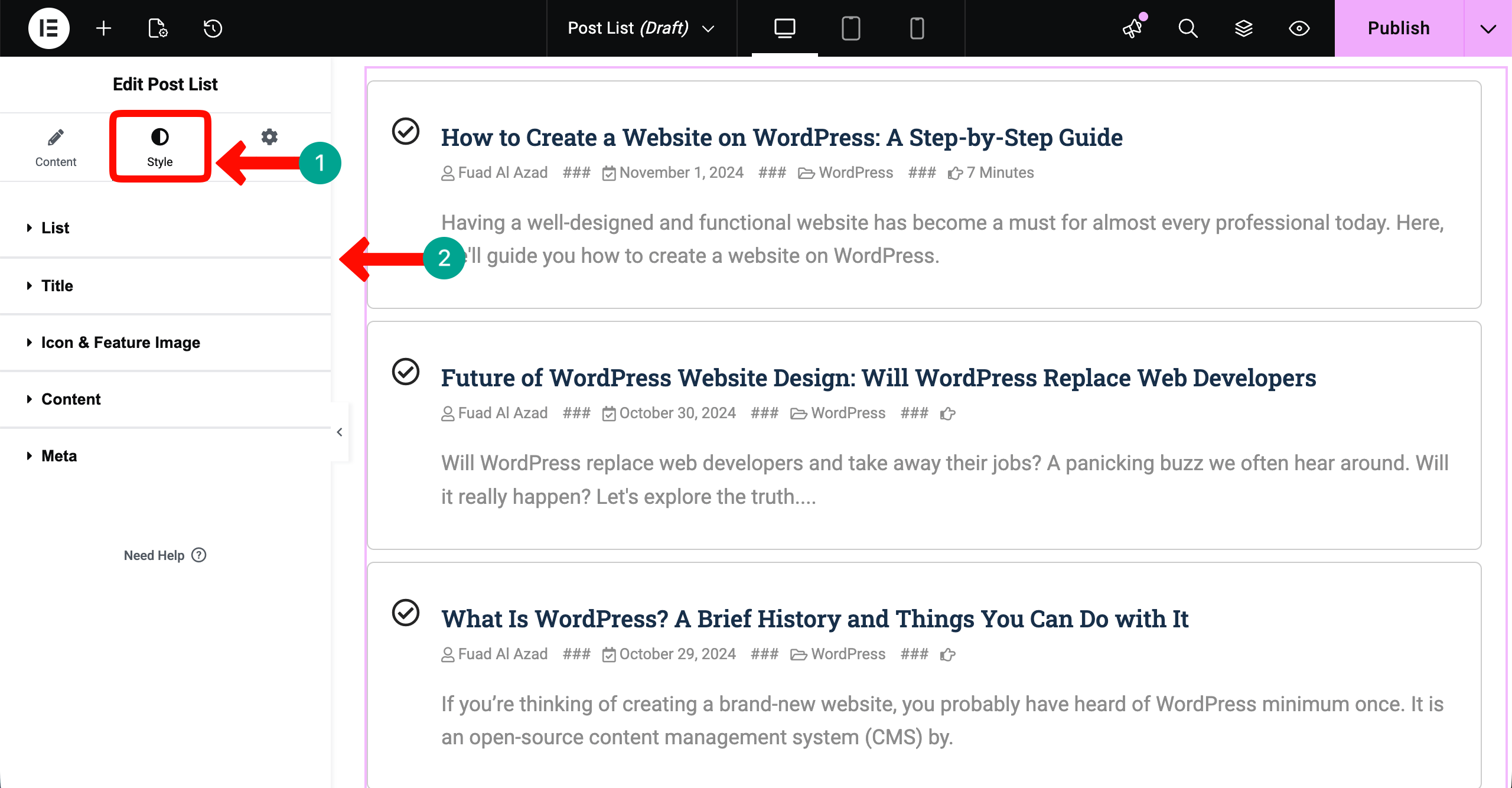The width and height of the screenshot is (1512, 788).
Task: Open the Publish options chevron
Action: point(1489,28)
